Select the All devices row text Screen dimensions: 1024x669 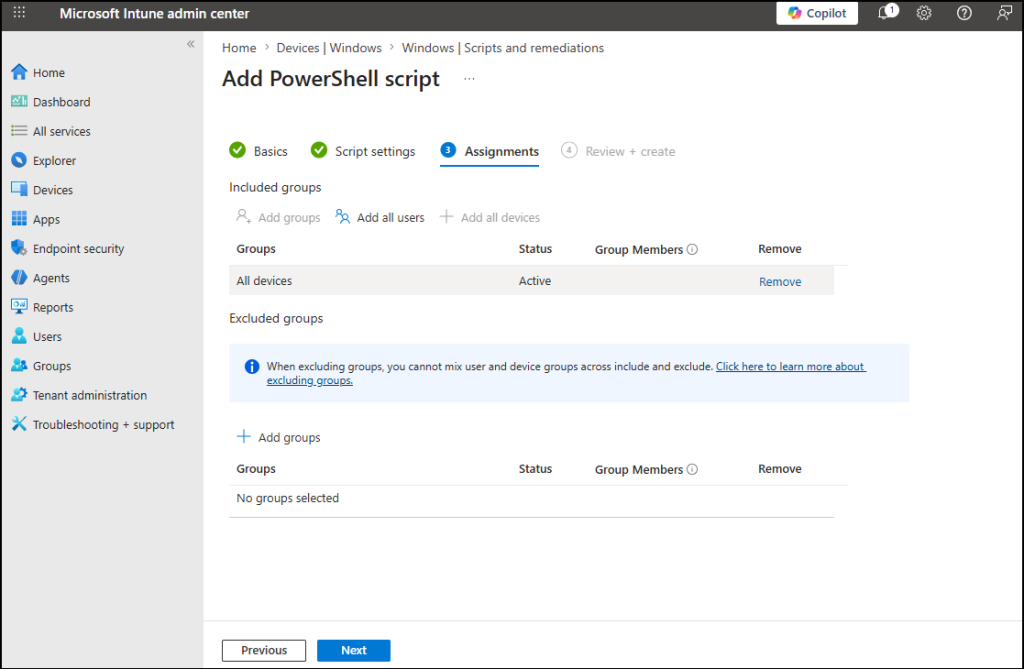tap(264, 281)
